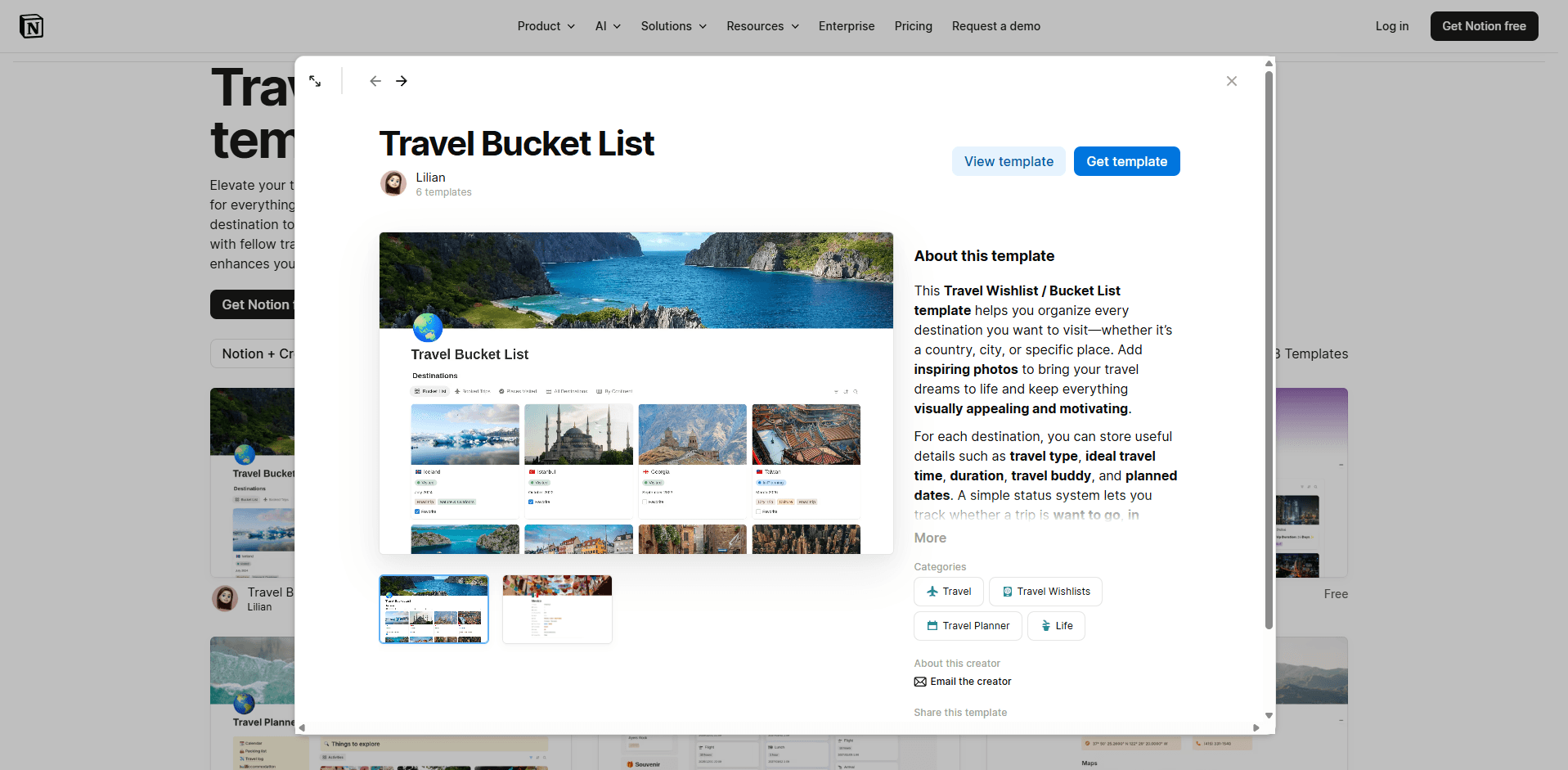Select the Life category tag
1568x770 pixels.
[x=1055, y=626]
